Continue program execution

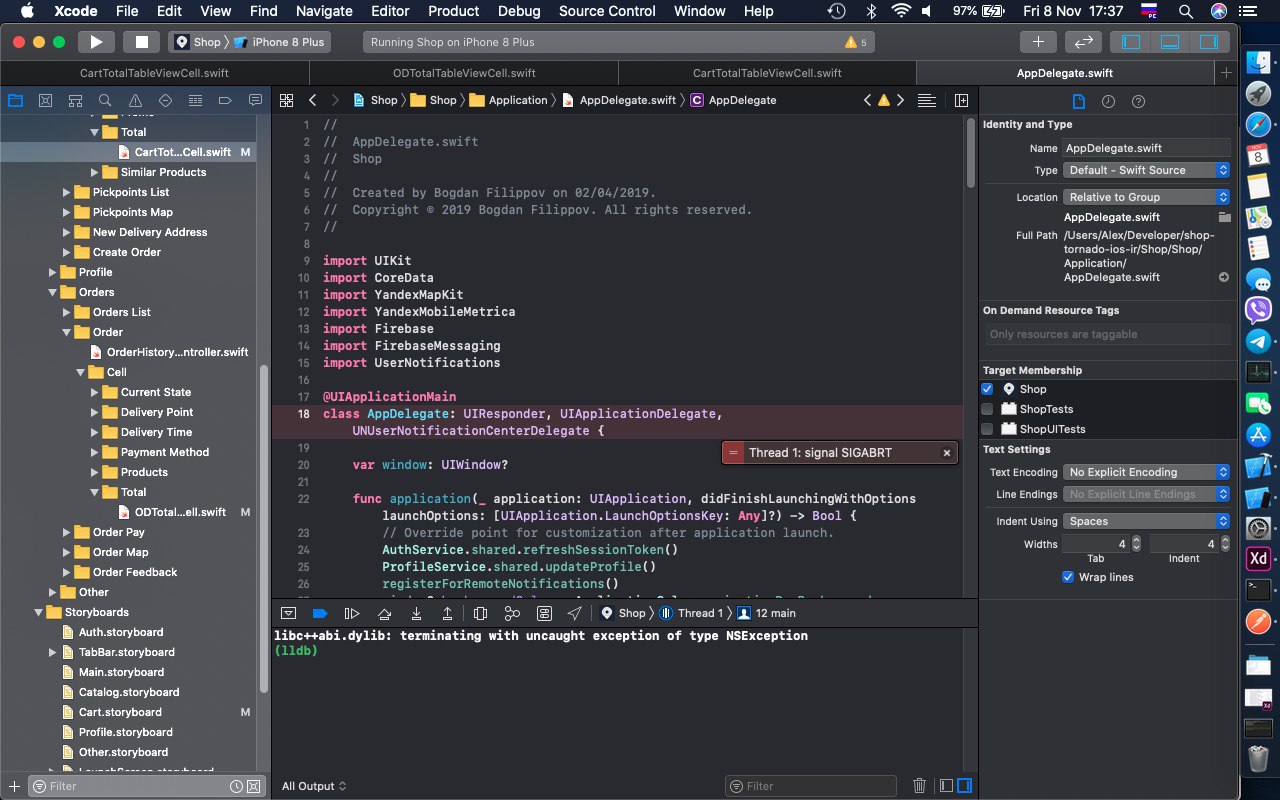351,613
